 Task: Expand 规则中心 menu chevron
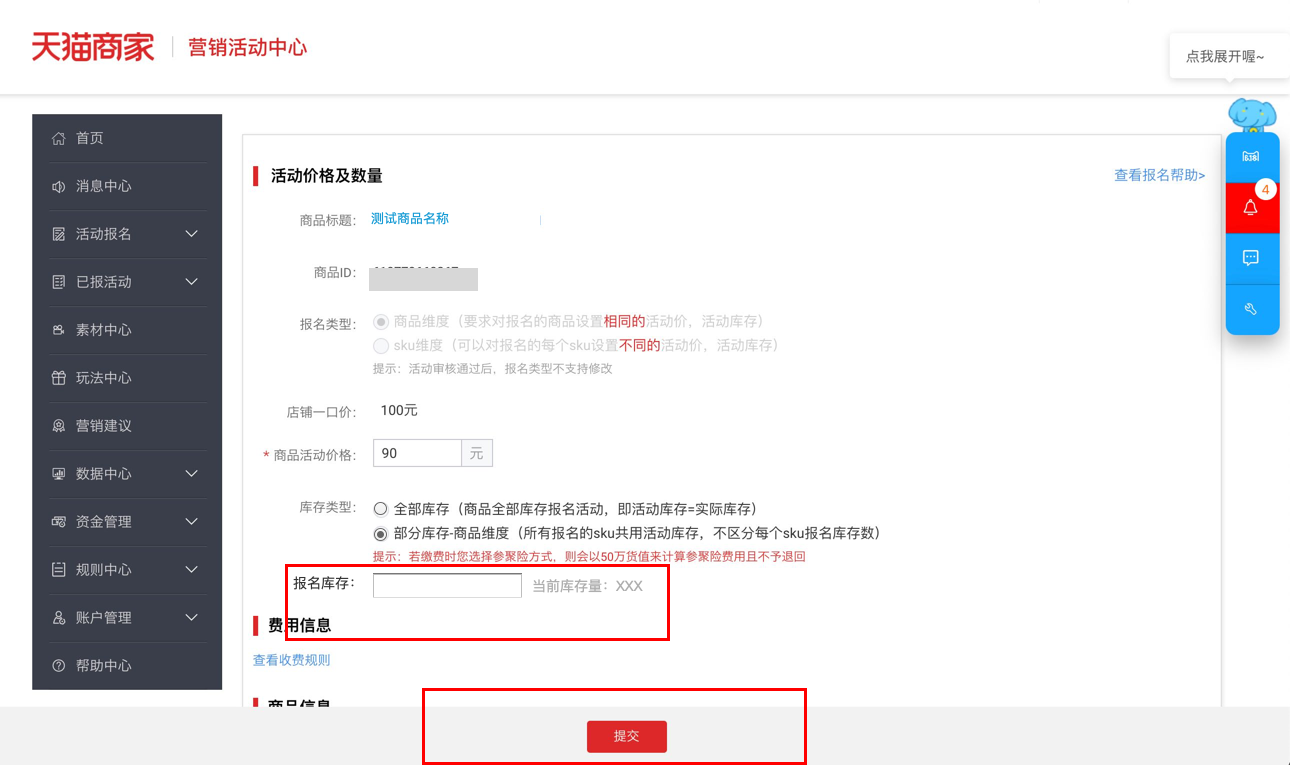pos(192,570)
